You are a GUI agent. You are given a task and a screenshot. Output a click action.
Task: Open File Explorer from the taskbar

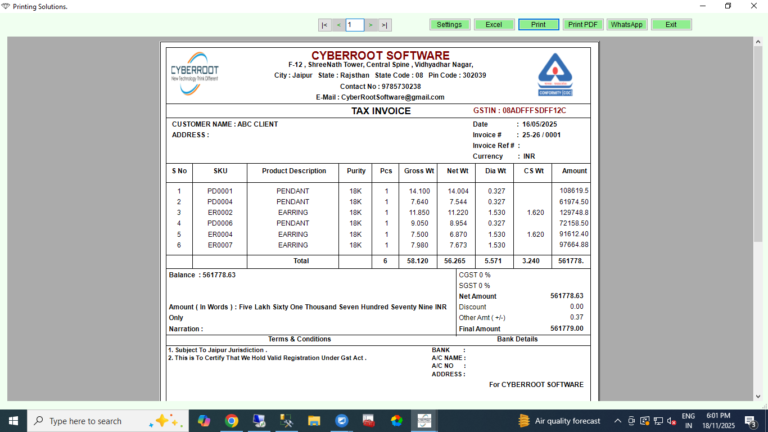[x=314, y=421]
